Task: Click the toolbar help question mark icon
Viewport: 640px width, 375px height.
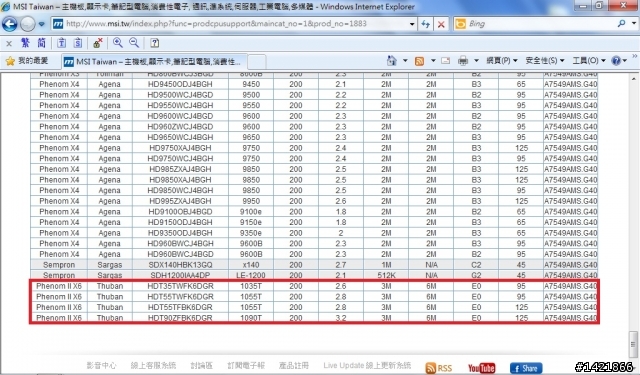Action: click(154, 42)
